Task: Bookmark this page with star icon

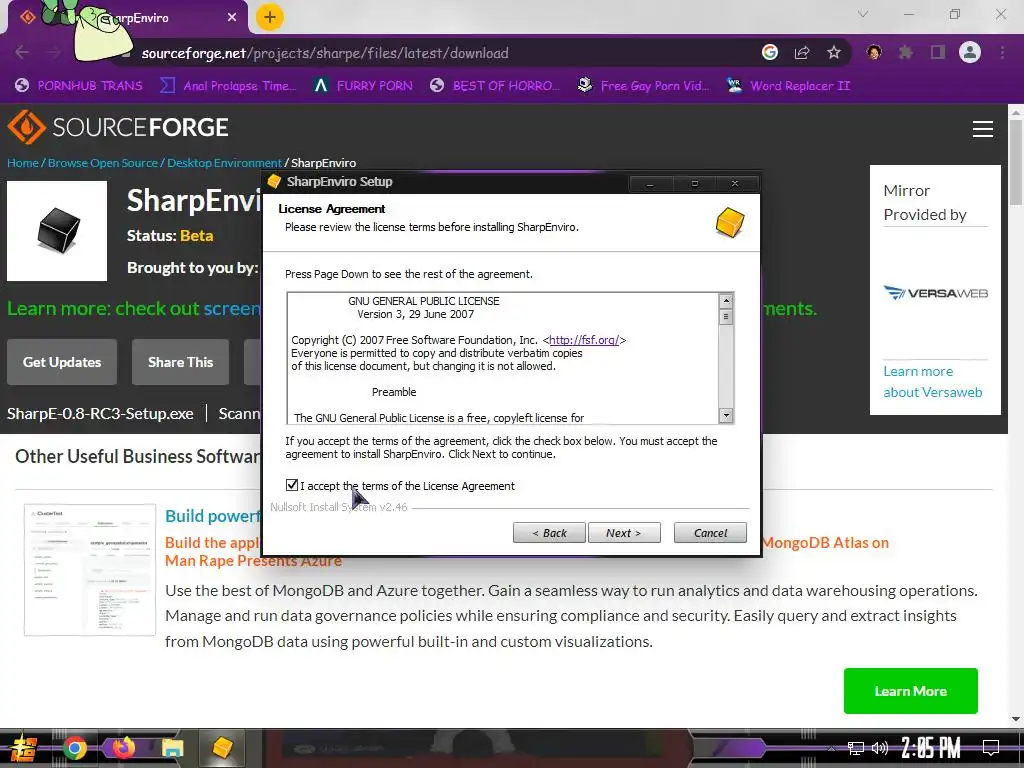Action: [833, 53]
